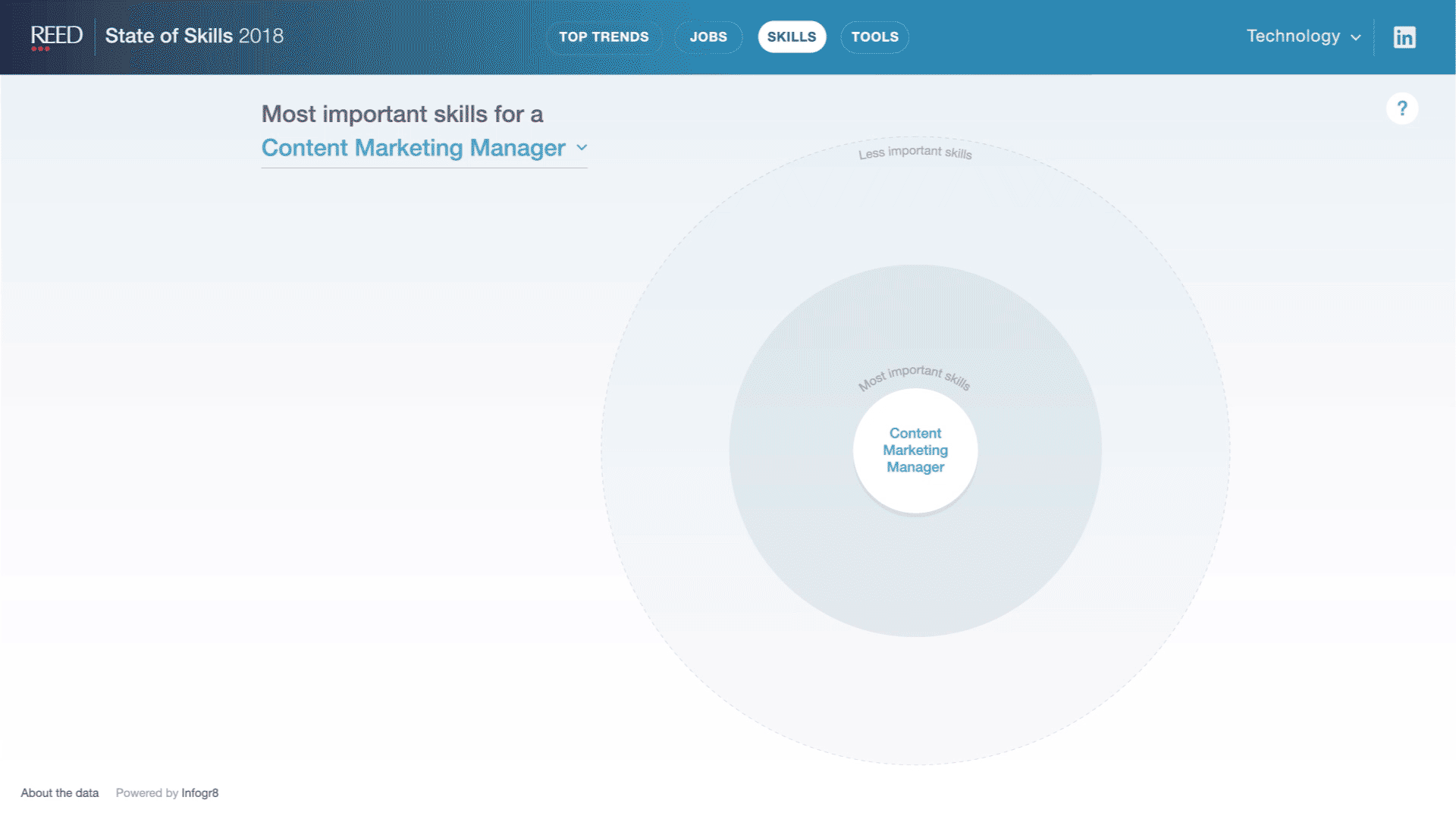Expand the Content Marketing Manager job selector
This screenshot has width=1456, height=819.
point(413,148)
